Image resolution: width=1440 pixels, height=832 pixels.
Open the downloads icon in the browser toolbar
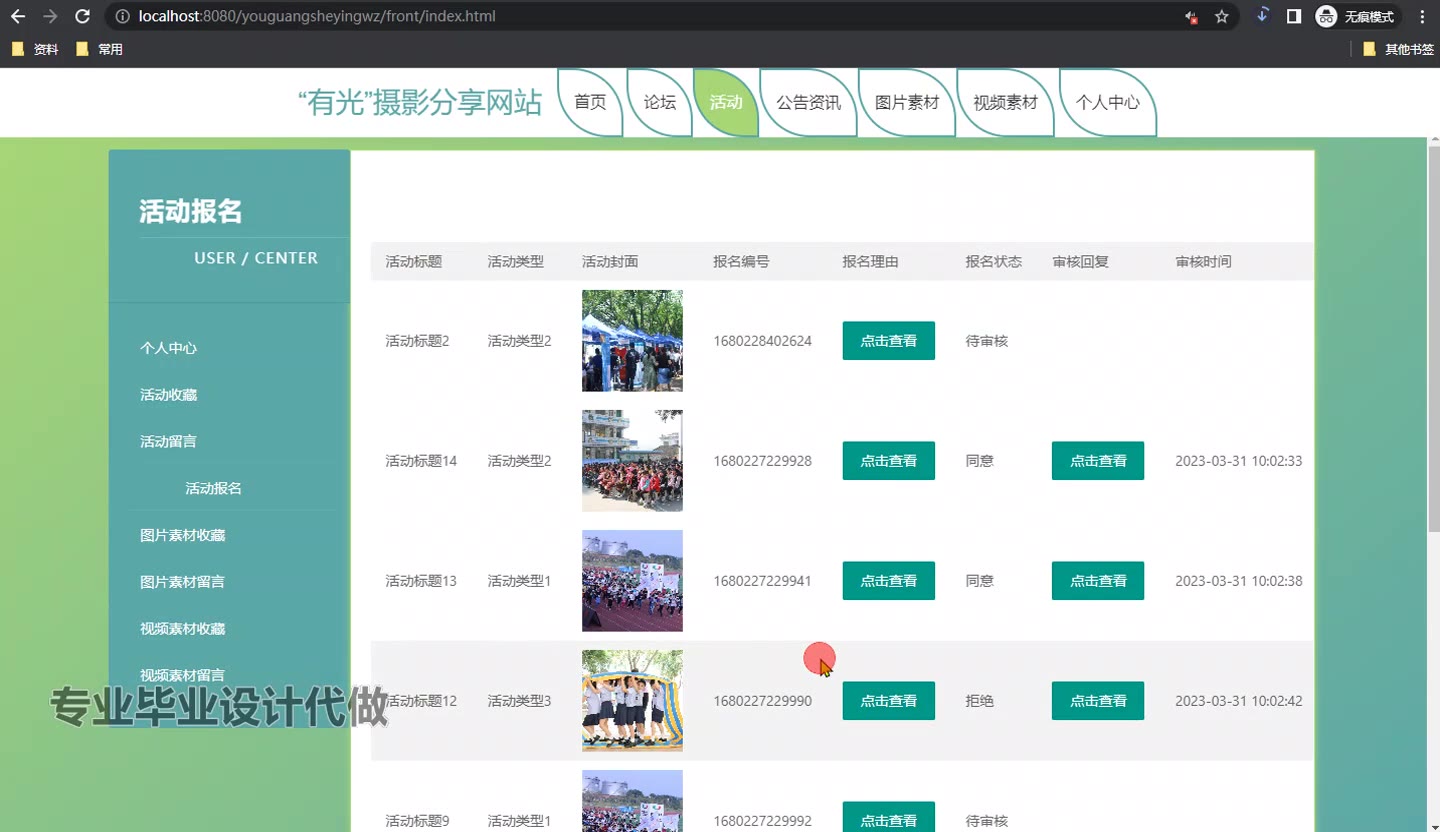1262,15
